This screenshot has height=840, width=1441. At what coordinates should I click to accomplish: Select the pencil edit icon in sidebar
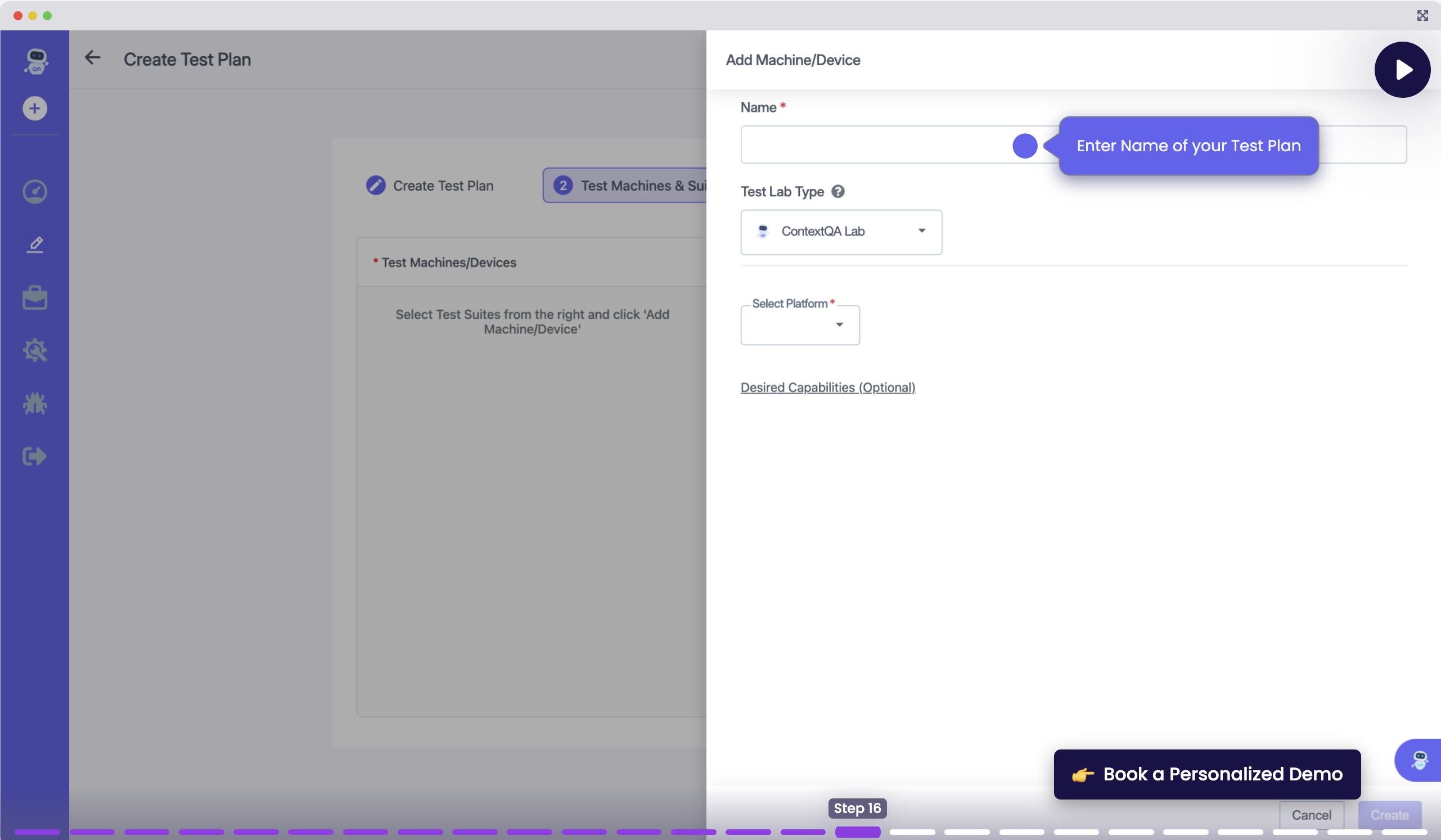[35, 245]
